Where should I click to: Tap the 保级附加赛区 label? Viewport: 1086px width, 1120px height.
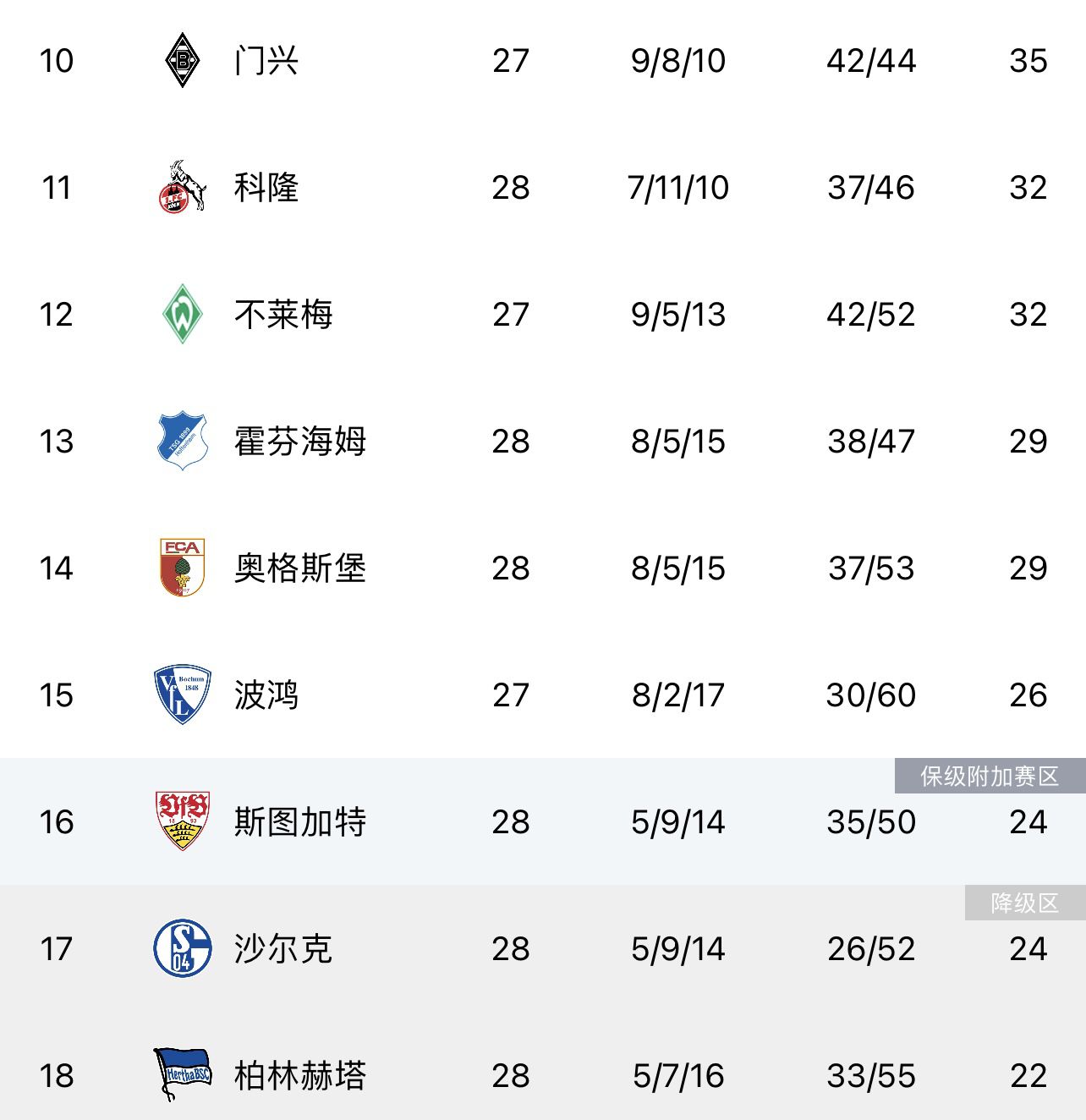[x=990, y=776]
